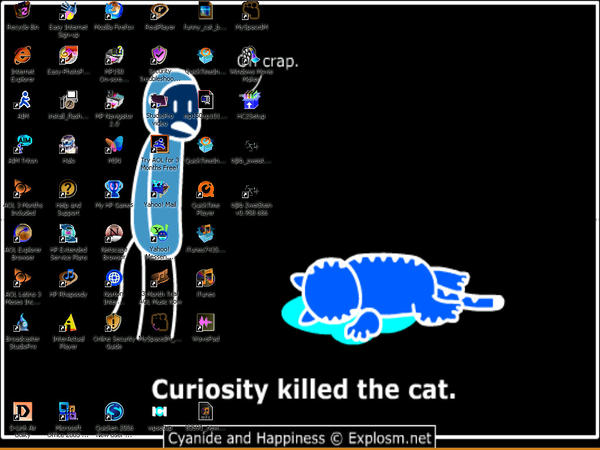
Task: Open the Yahoo! Mail shortcut
Action: point(160,189)
